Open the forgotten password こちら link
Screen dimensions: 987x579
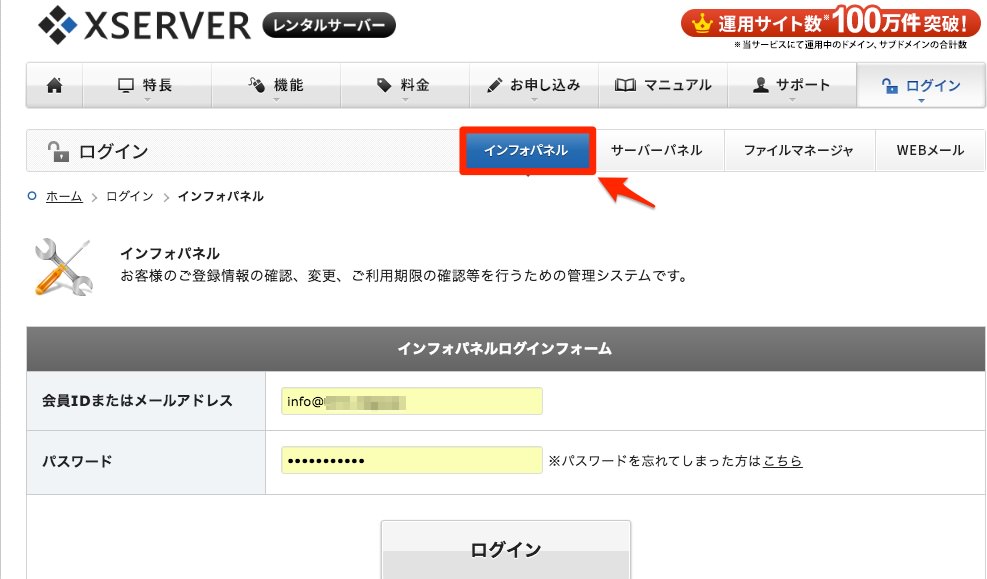pyautogui.click(x=782, y=461)
